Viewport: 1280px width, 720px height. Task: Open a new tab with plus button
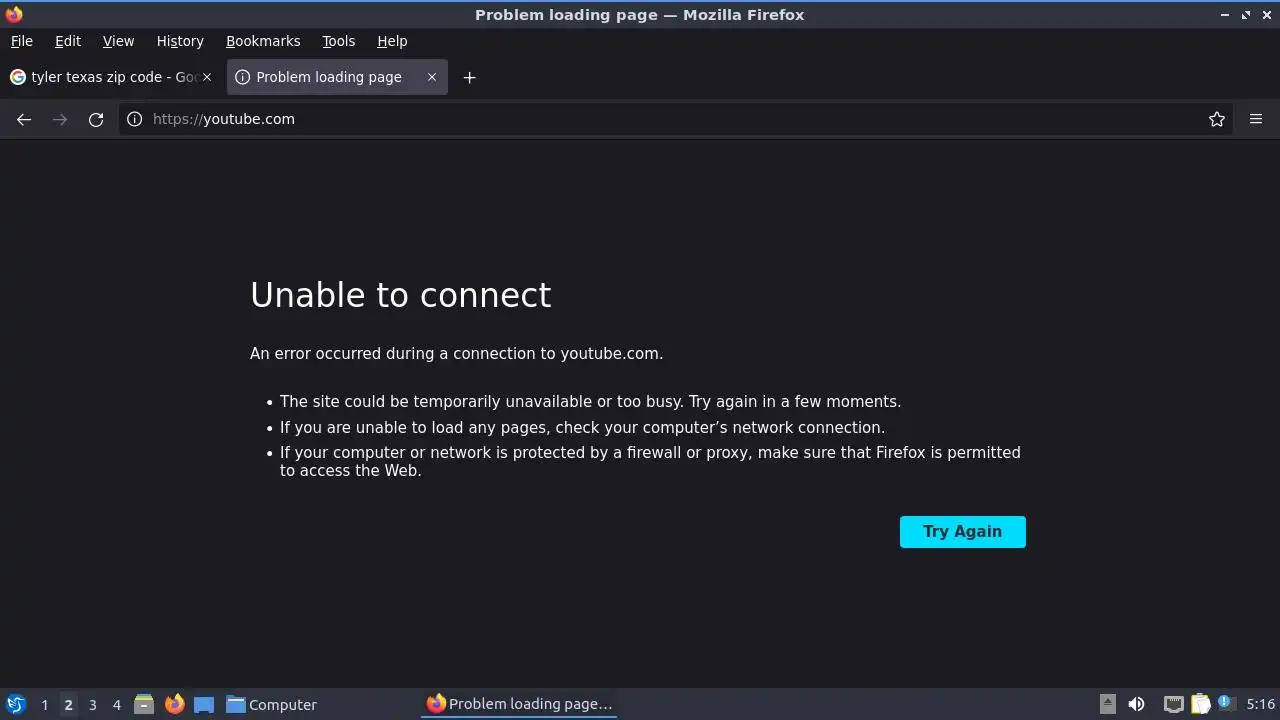pyautogui.click(x=469, y=77)
